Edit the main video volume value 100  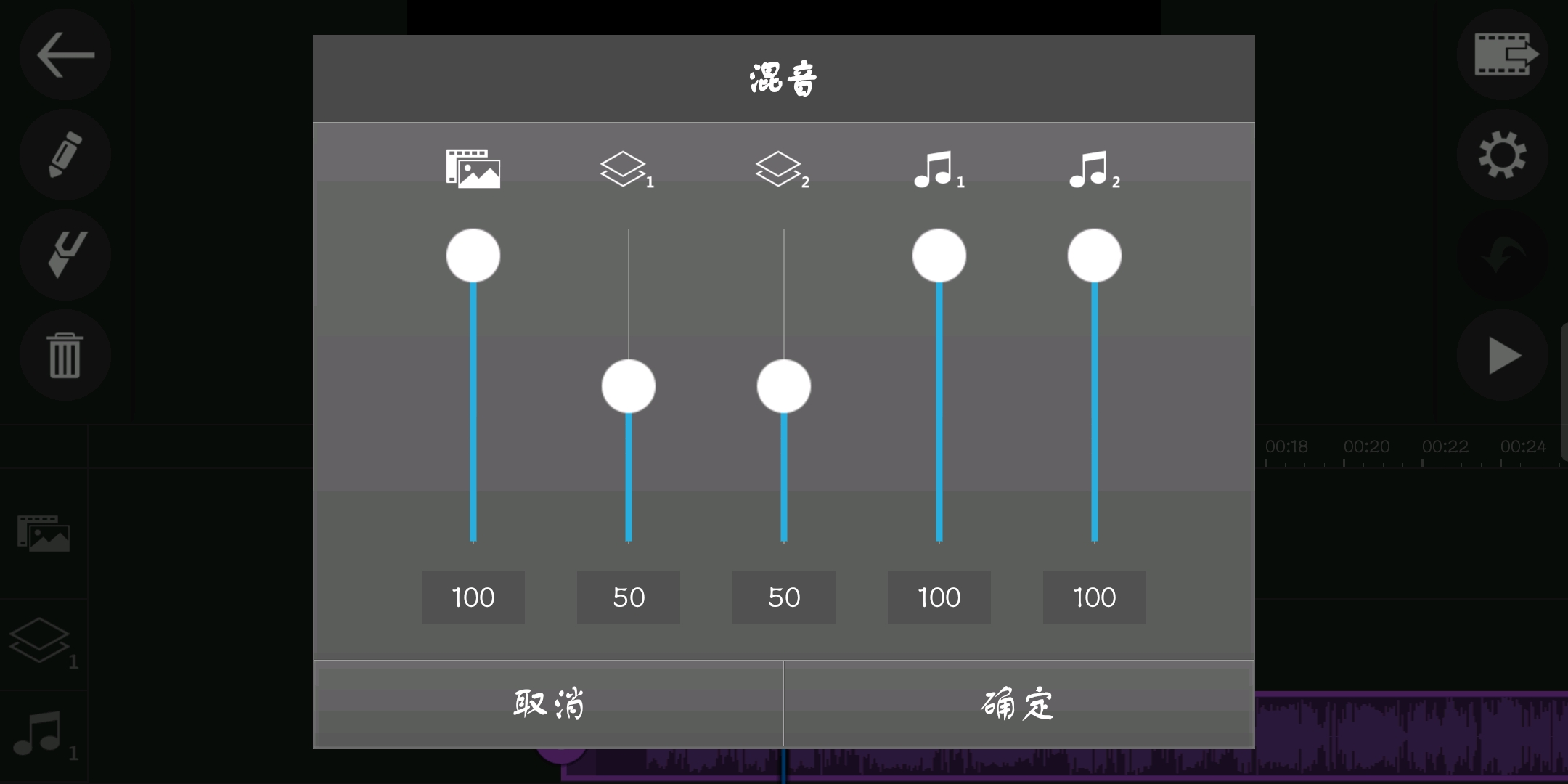[473, 597]
